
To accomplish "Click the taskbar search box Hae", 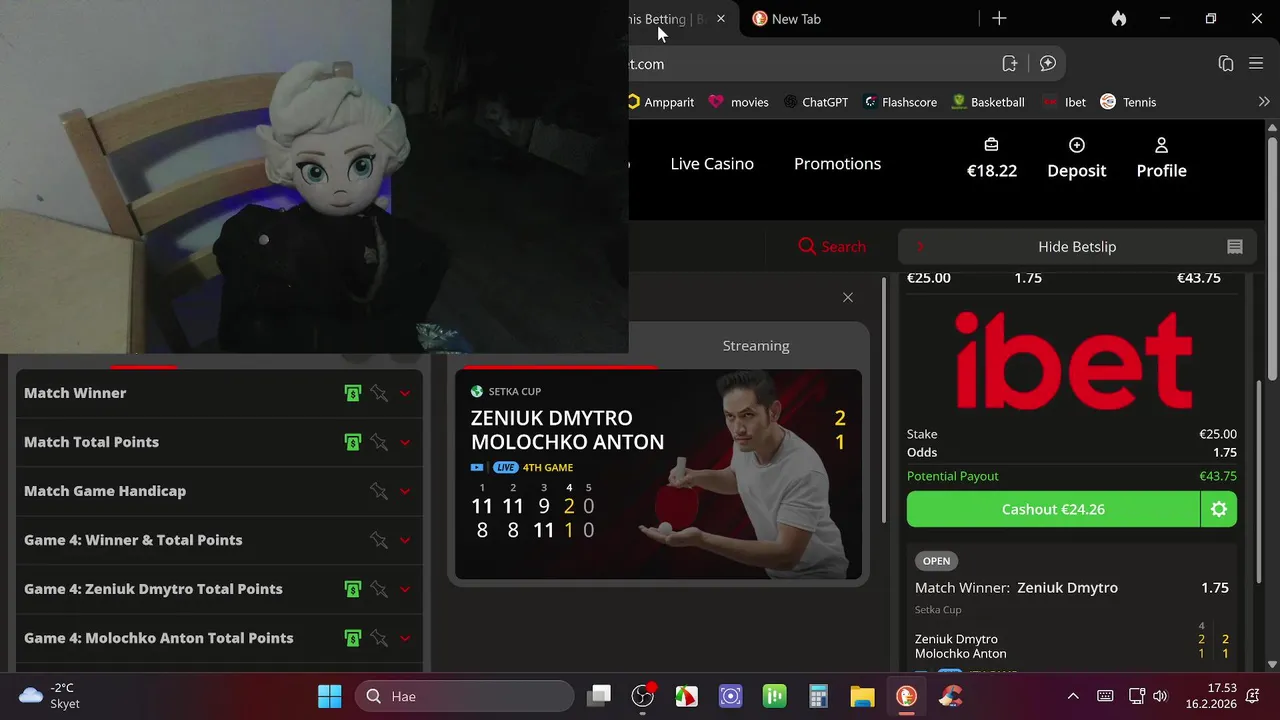I will pos(464,696).
